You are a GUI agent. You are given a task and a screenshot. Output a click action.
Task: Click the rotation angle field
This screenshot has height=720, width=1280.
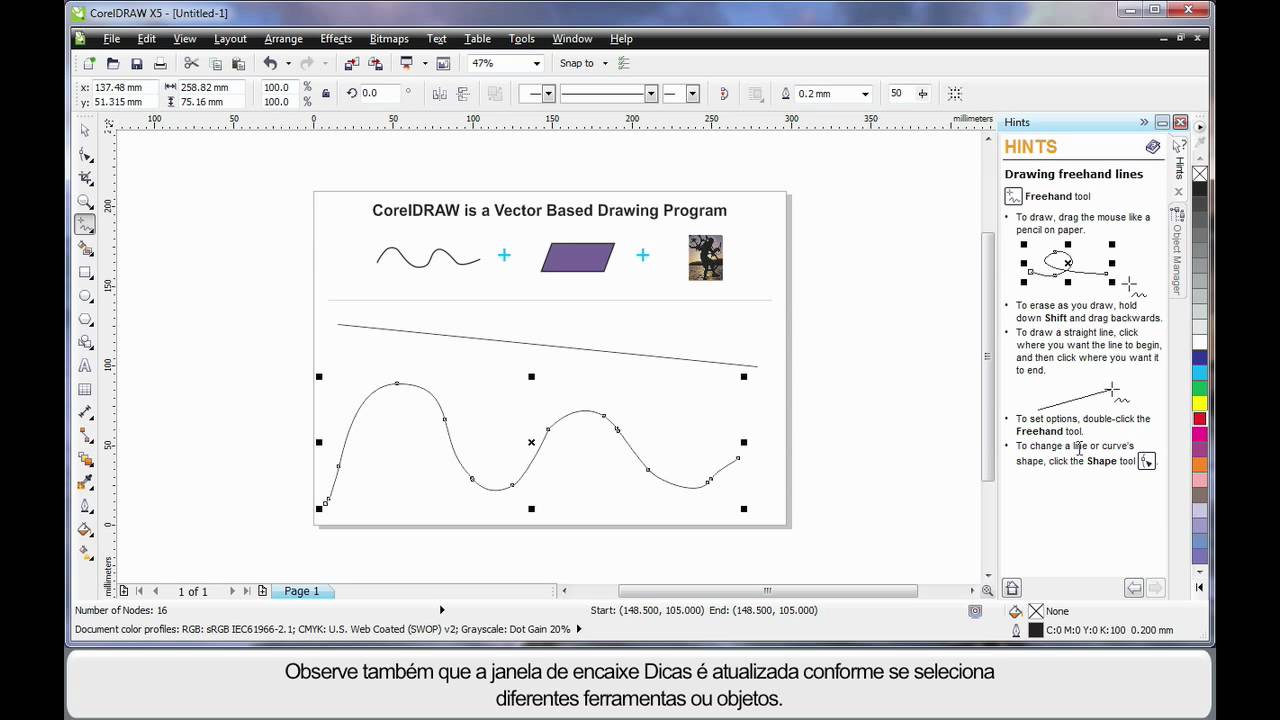pos(379,94)
